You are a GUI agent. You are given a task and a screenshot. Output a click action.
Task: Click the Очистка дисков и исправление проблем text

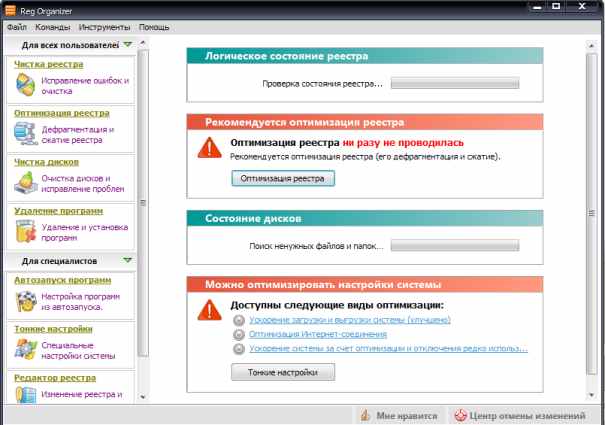tap(83, 183)
